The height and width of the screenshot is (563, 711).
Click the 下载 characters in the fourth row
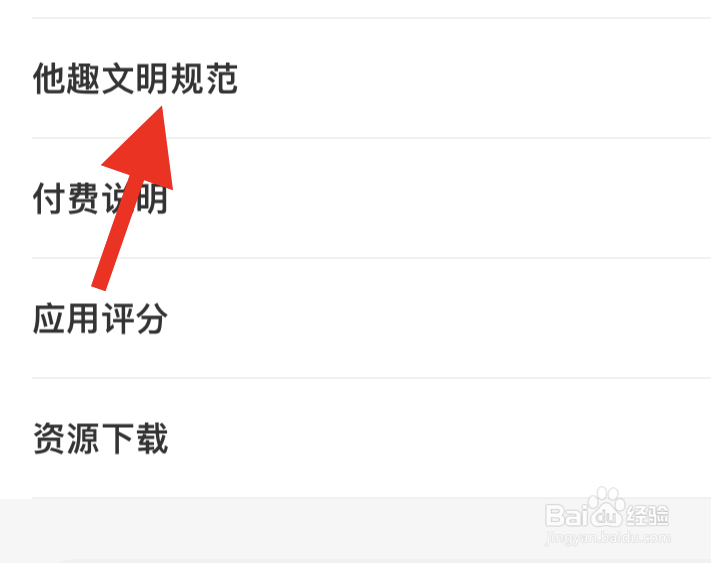coord(135,438)
